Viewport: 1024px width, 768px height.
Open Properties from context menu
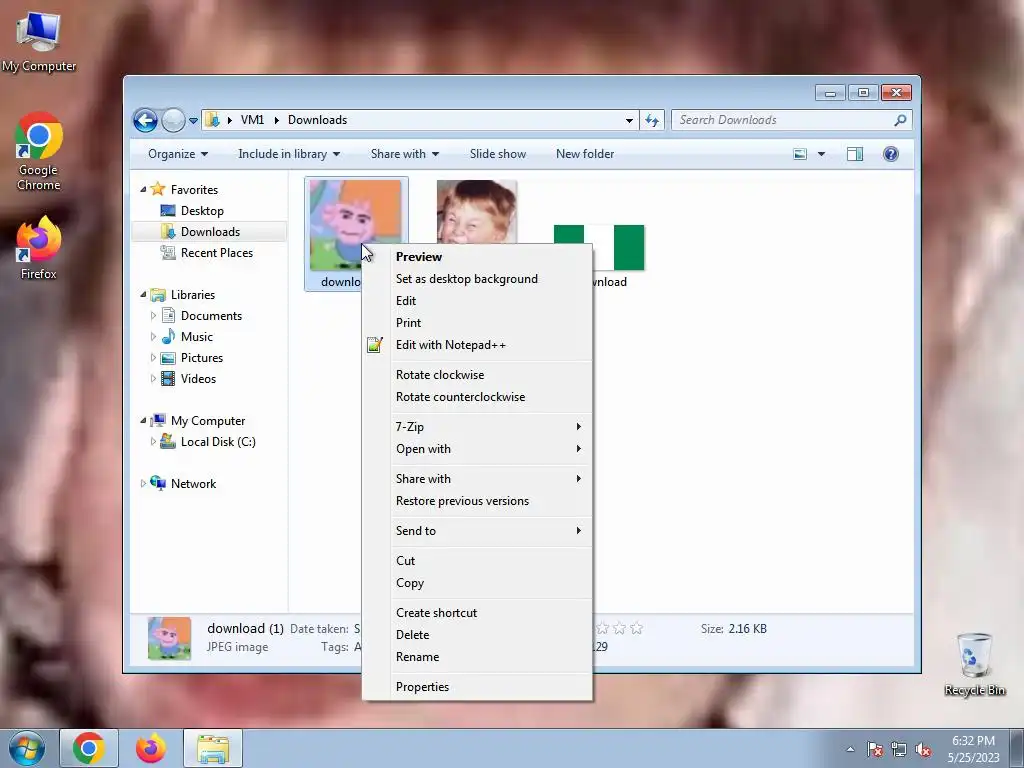tap(477, 687)
